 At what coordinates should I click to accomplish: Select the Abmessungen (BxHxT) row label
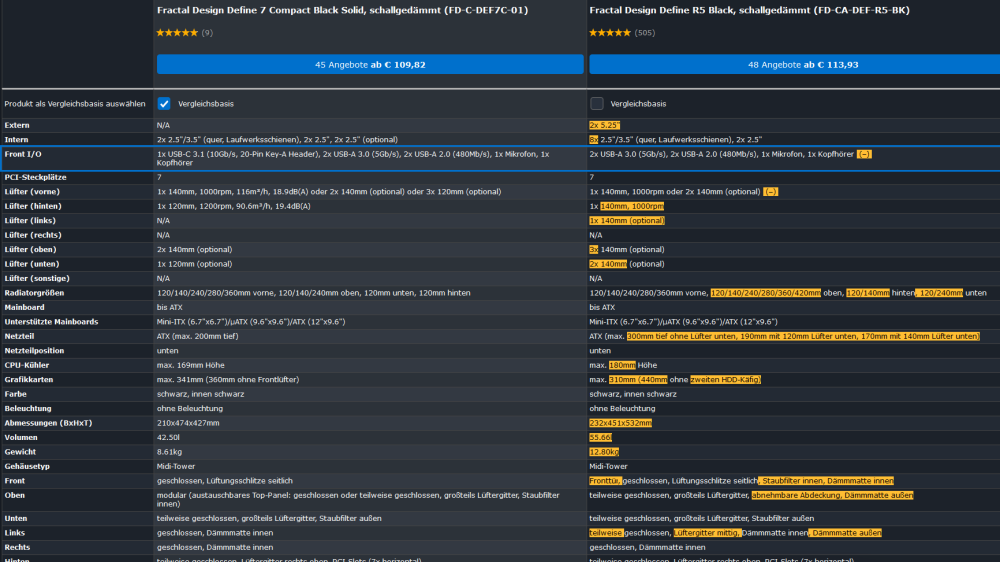[x=48, y=423]
